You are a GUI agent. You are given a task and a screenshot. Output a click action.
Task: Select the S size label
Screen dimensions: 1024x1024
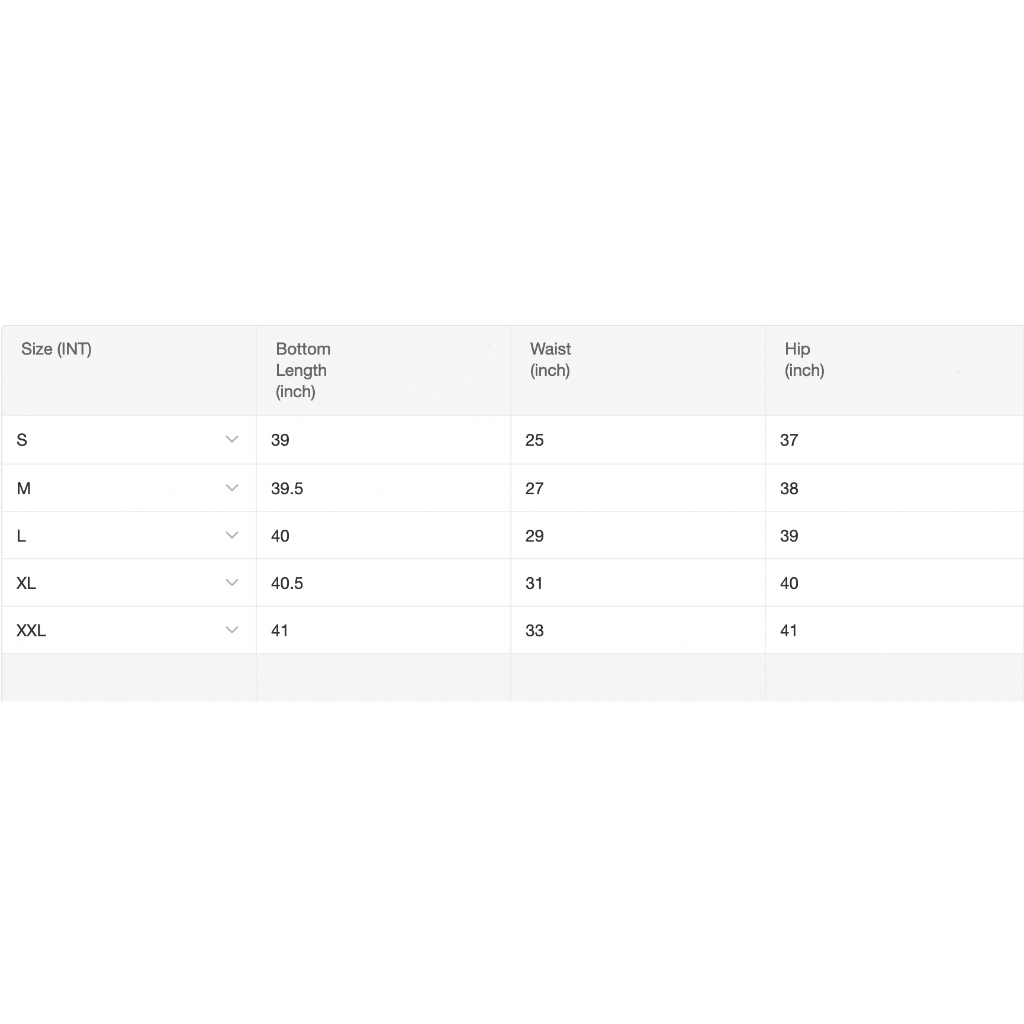pyautogui.click(x=22, y=440)
